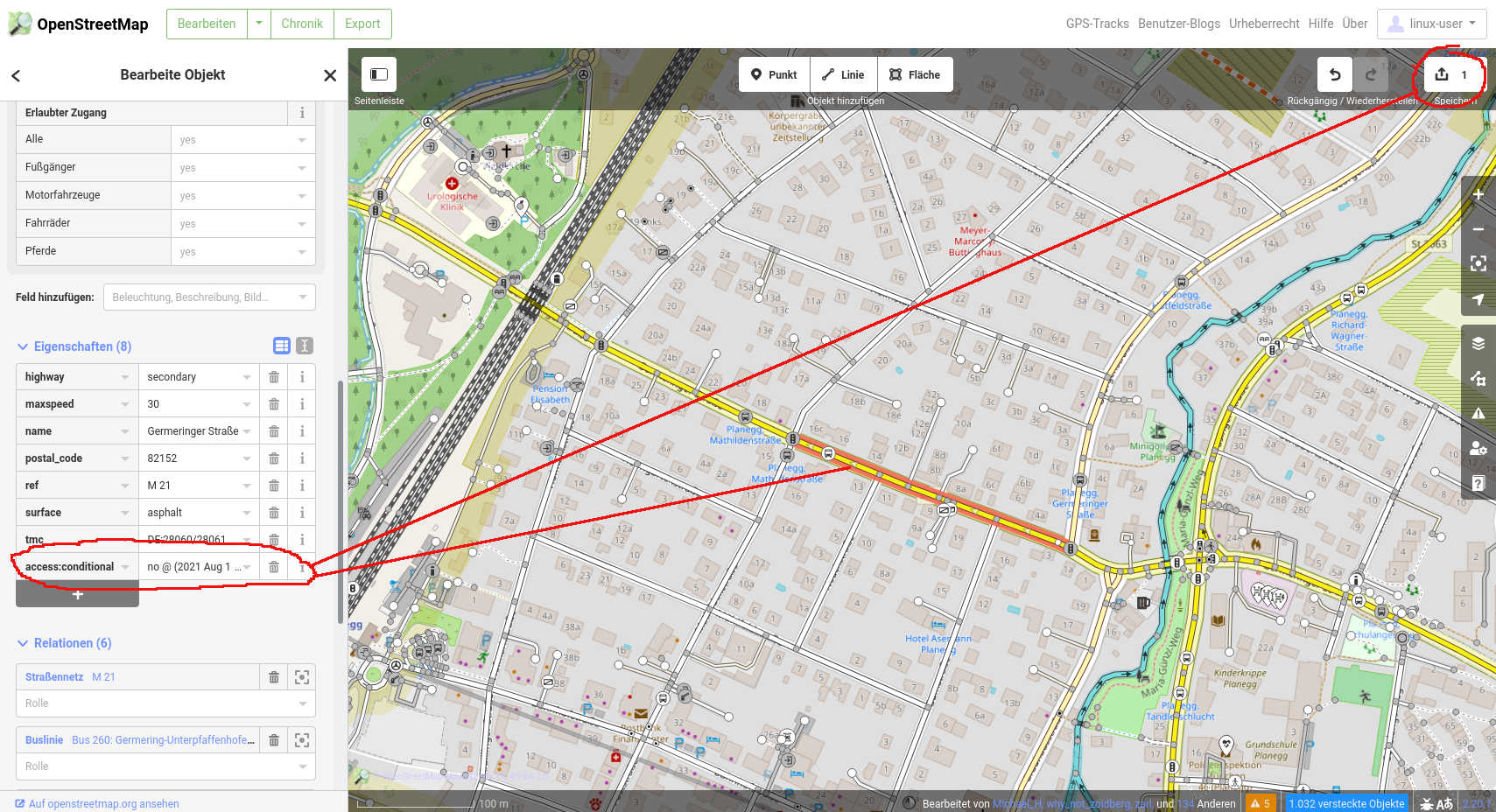The width and height of the screenshot is (1496, 812).
Task: Select the Punkt add-point tool
Action: (775, 74)
